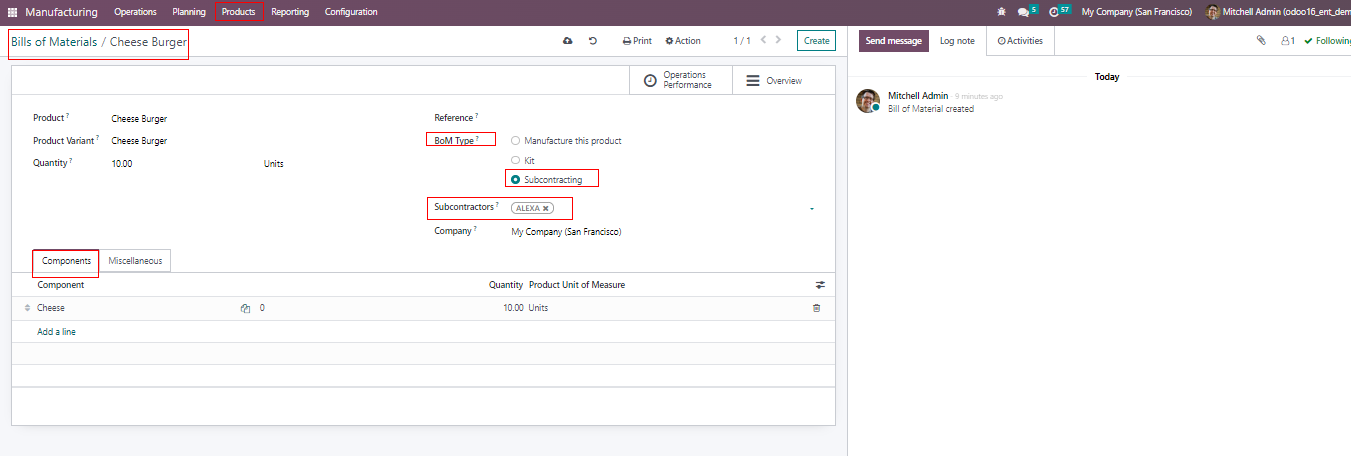The height and width of the screenshot is (456, 1351).
Task: Open the Action dropdown menu
Action: tap(683, 41)
